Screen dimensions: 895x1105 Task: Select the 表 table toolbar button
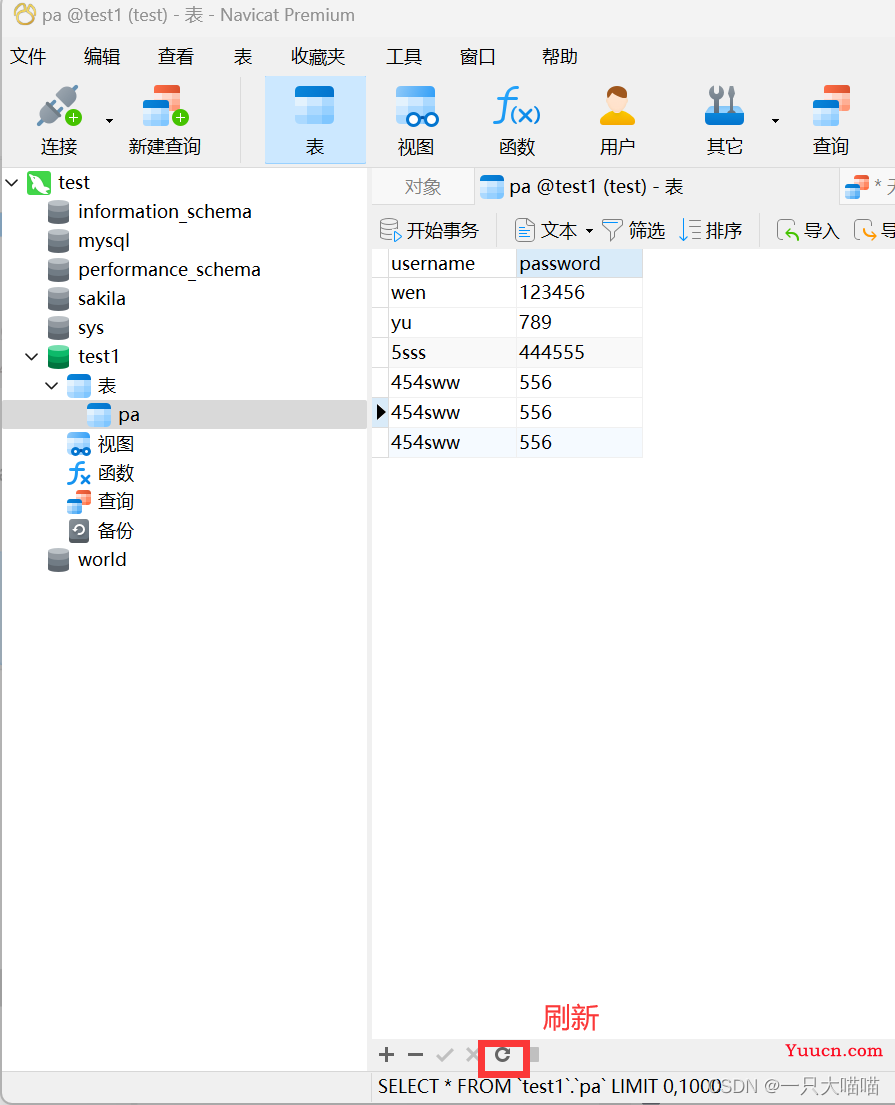click(x=315, y=120)
